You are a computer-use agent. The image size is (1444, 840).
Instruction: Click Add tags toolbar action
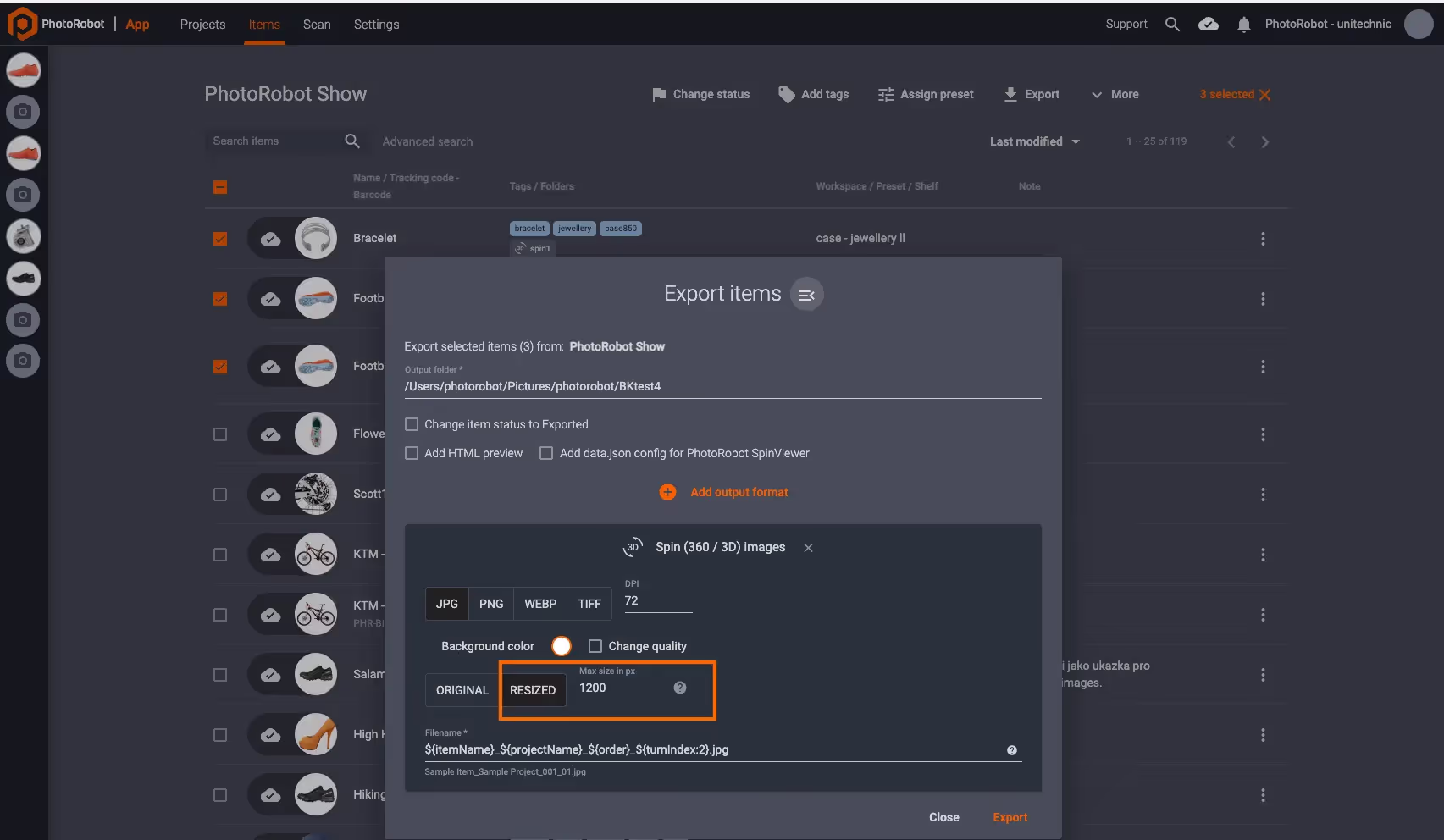coord(813,94)
